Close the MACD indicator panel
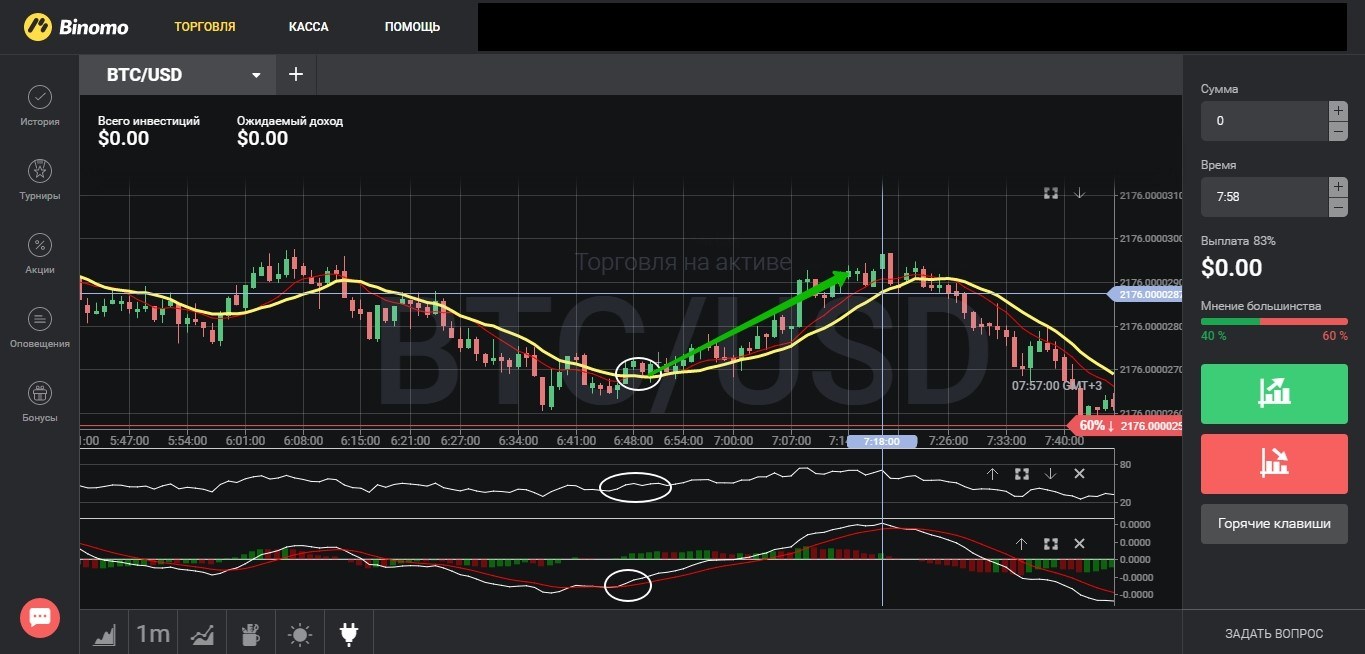The width and height of the screenshot is (1365, 654). click(x=1079, y=544)
